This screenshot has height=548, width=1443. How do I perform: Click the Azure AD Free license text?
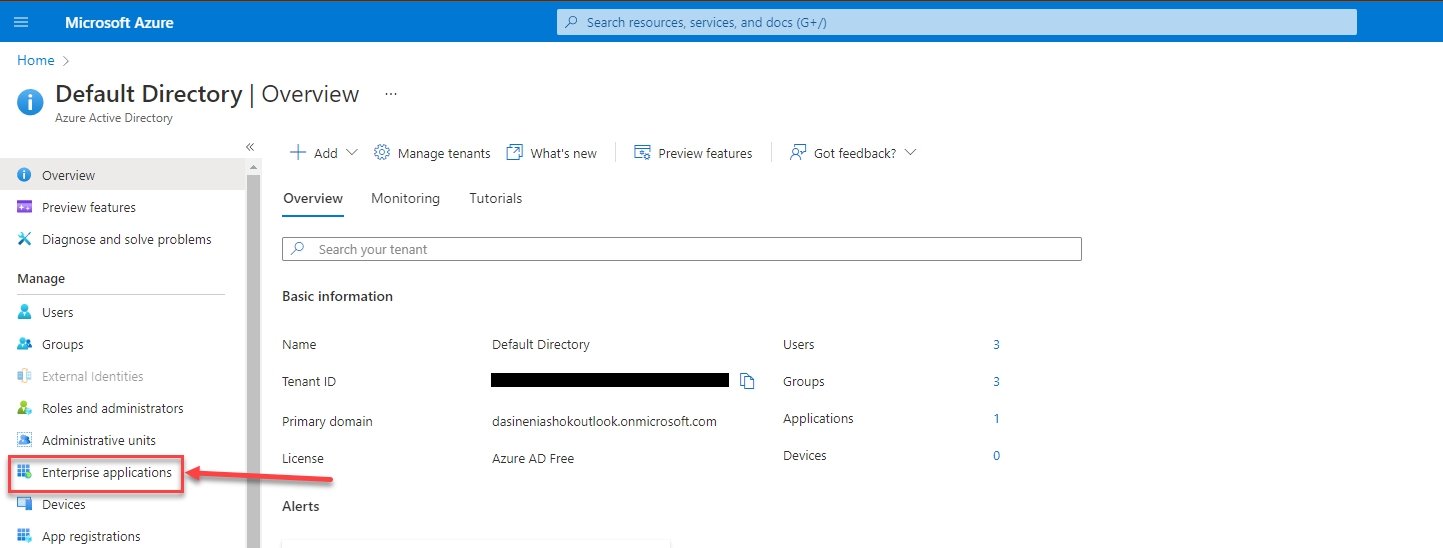(533, 458)
